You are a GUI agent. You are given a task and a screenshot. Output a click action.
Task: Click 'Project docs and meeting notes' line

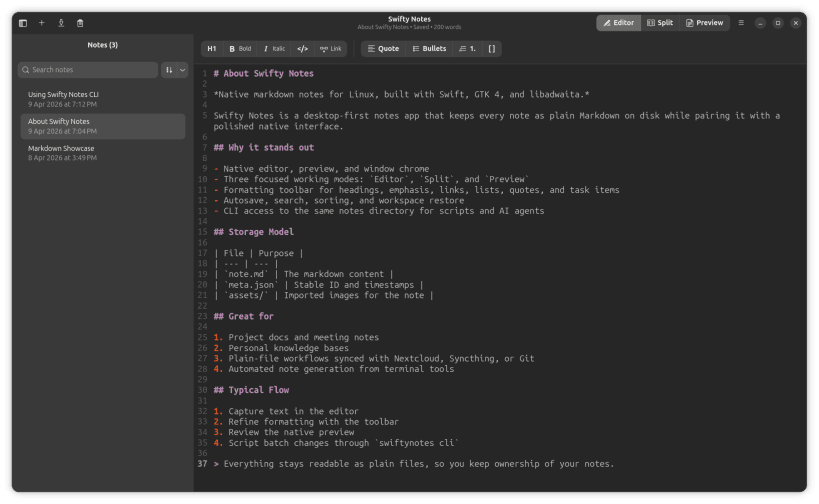(x=296, y=337)
